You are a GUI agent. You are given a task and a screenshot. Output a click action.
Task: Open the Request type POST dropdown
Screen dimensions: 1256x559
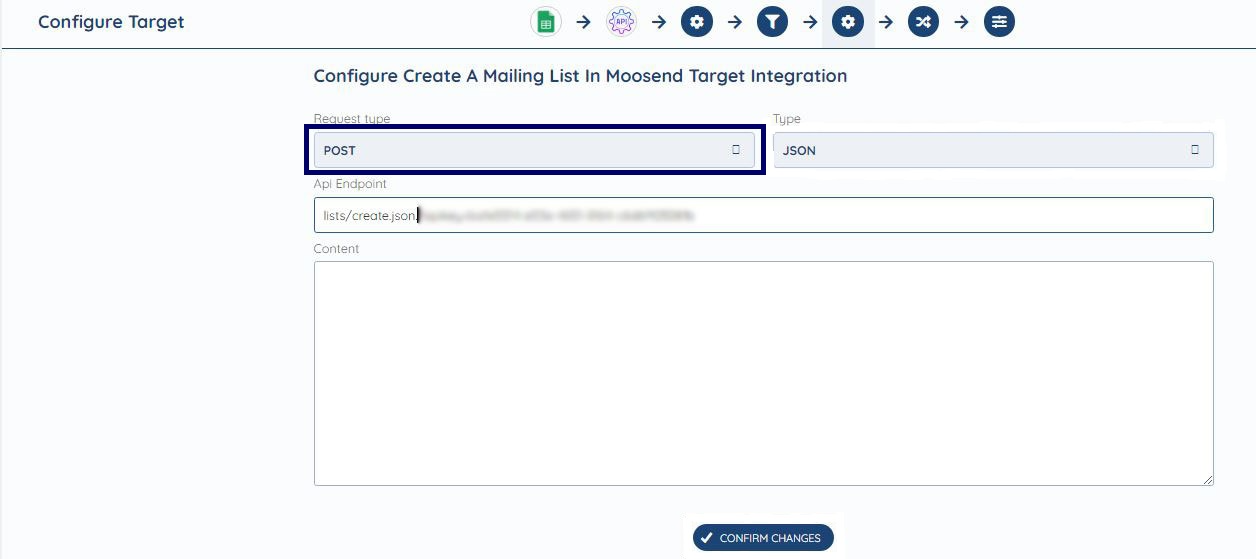click(534, 150)
